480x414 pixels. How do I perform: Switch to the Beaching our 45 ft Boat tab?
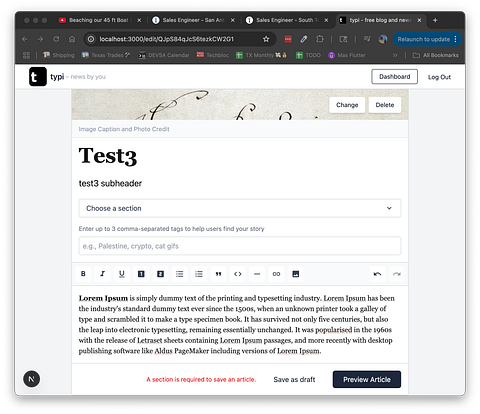click(x=100, y=20)
